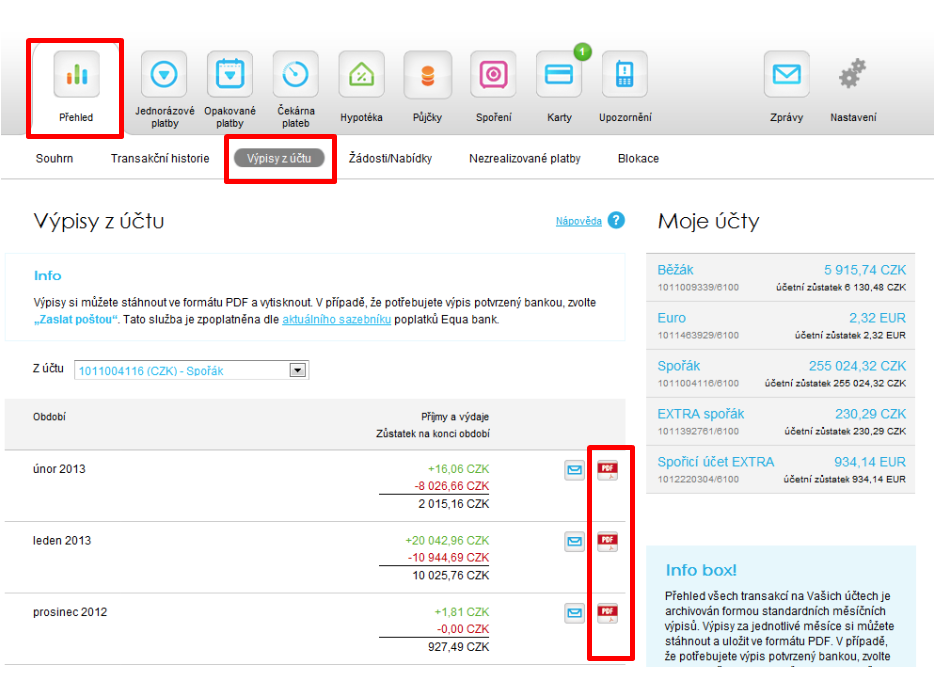Screen dimensions: 938x680
Task: Open the Spoření safe icon
Action: (x=493, y=76)
